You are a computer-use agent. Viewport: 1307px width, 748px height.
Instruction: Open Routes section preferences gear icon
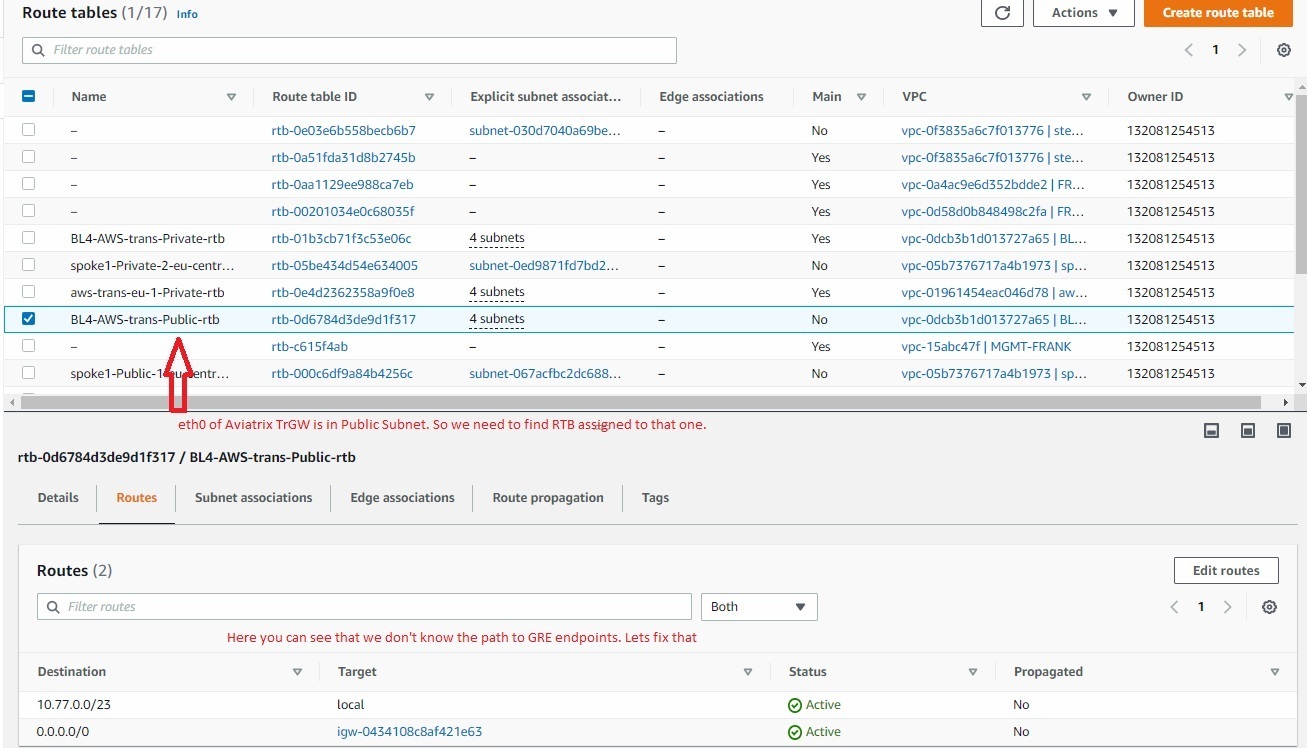[x=1269, y=607]
